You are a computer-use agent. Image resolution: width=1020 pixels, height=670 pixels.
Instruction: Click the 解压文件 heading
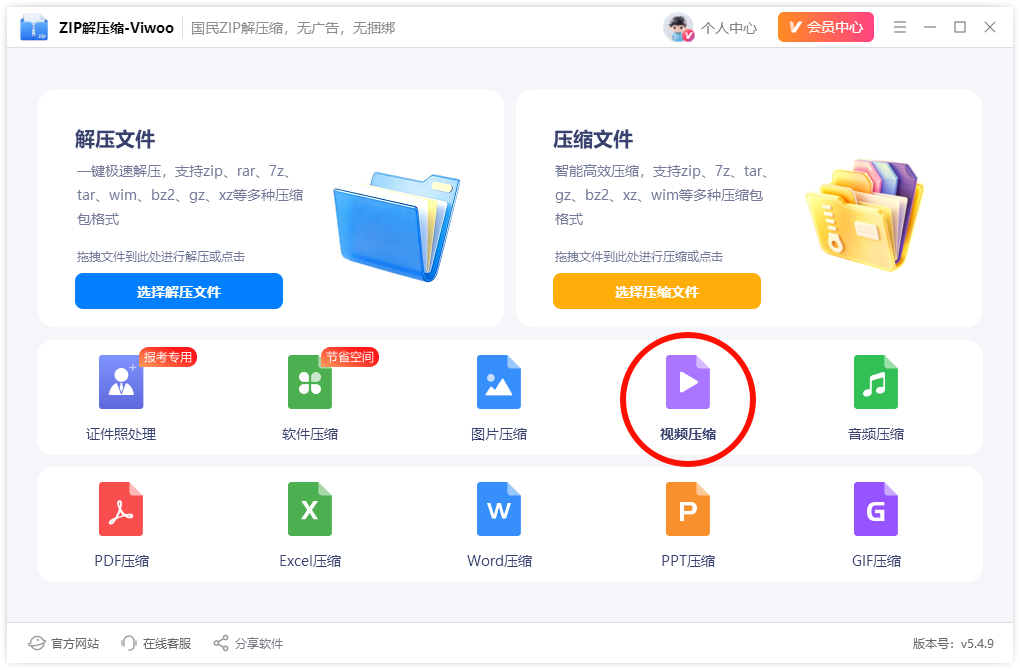pyautogui.click(x=115, y=139)
